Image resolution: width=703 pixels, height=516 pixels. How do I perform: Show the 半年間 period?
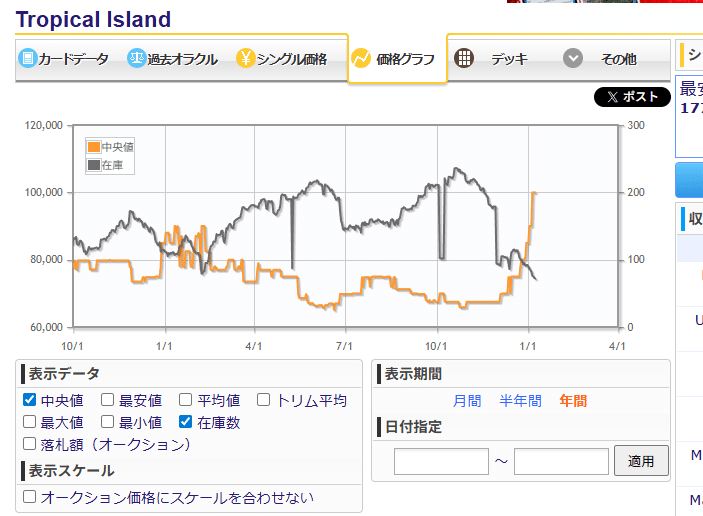point(520,400)
